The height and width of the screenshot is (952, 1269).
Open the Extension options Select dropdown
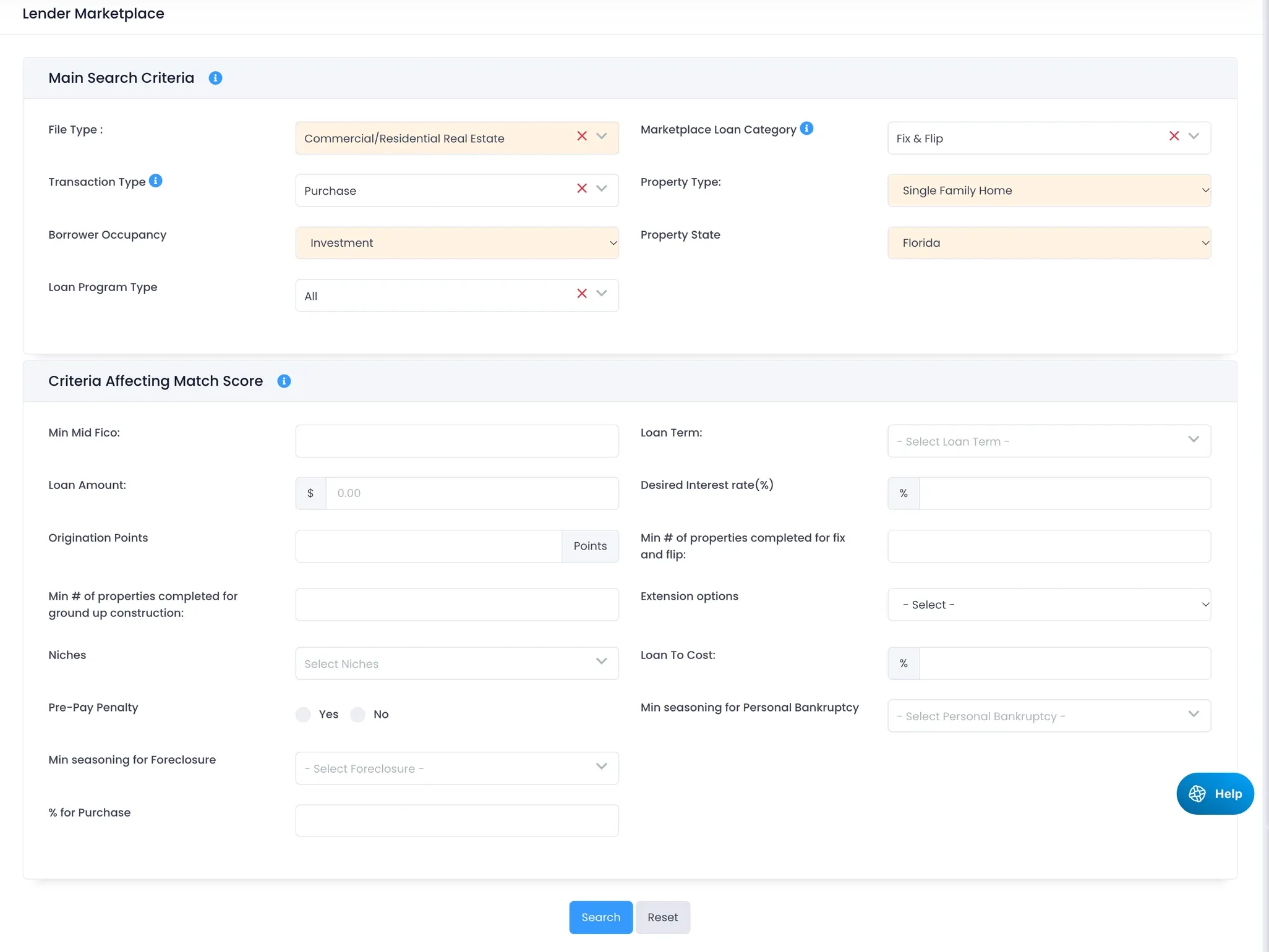(1049, 605)
